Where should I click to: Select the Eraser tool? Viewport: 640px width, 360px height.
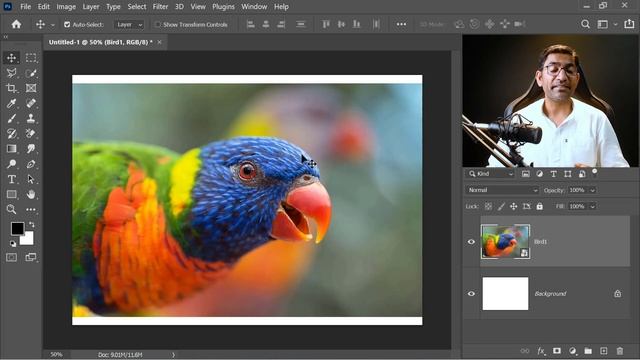point(31,133)
